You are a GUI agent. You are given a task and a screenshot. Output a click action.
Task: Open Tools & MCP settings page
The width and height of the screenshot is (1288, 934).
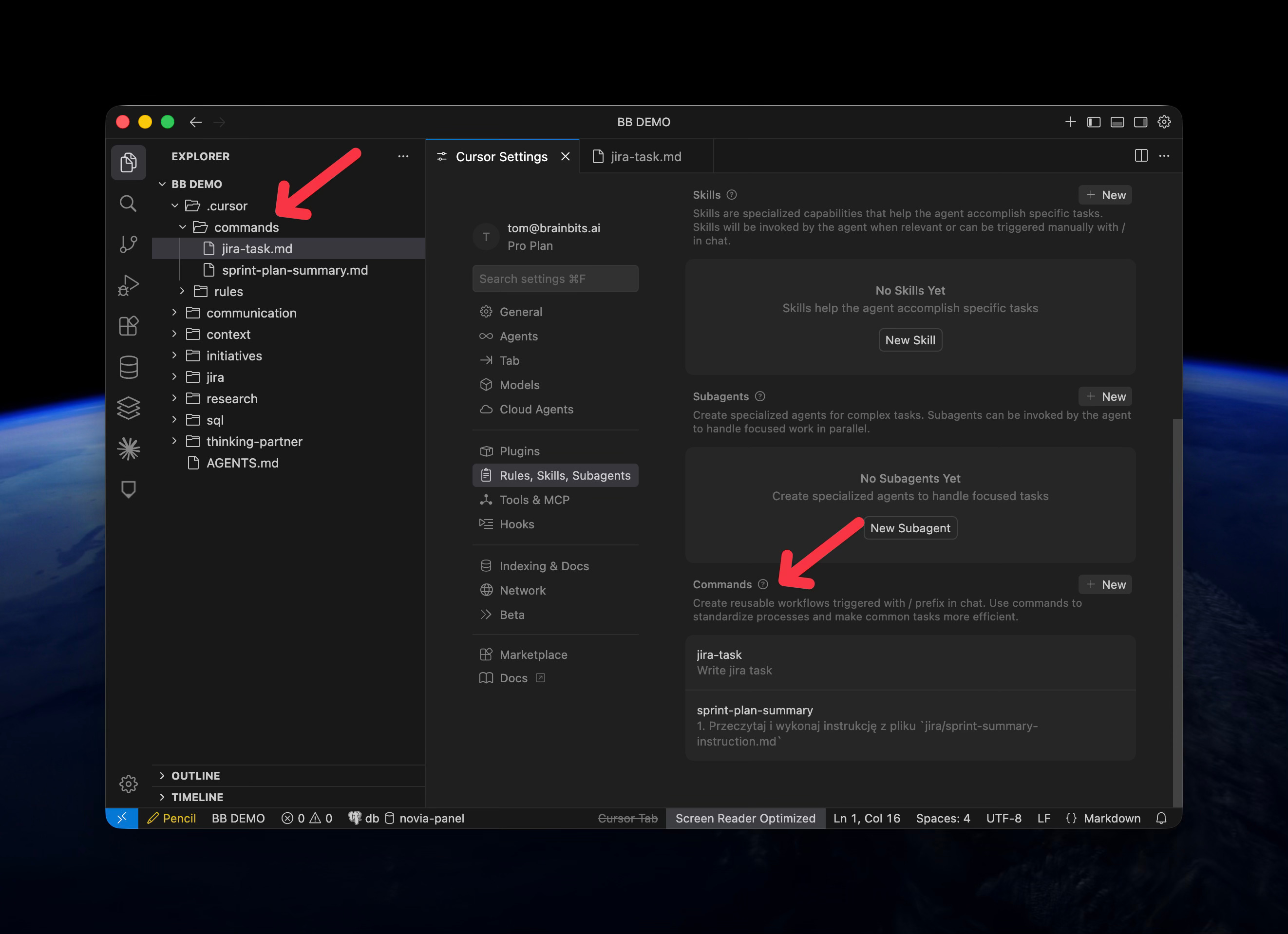tap(534, 500)
